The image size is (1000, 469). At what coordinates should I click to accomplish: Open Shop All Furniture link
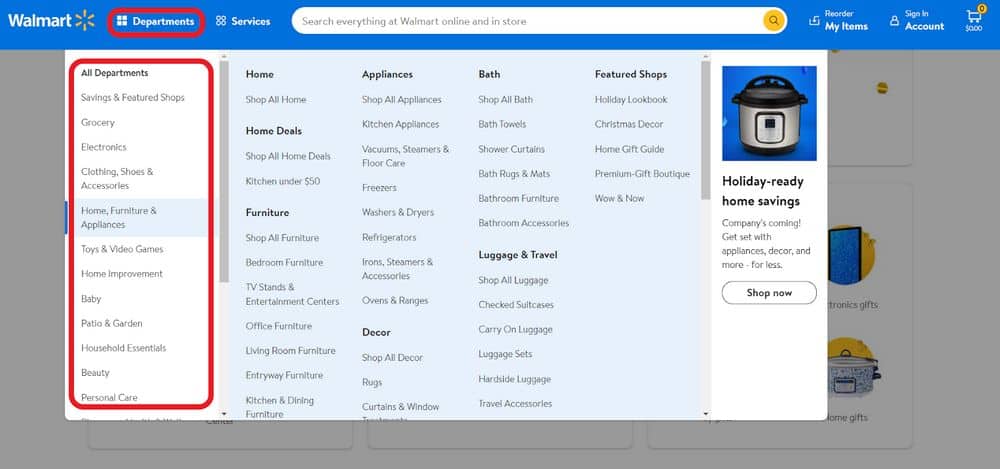pyautogui.click(x=282, y=238)
